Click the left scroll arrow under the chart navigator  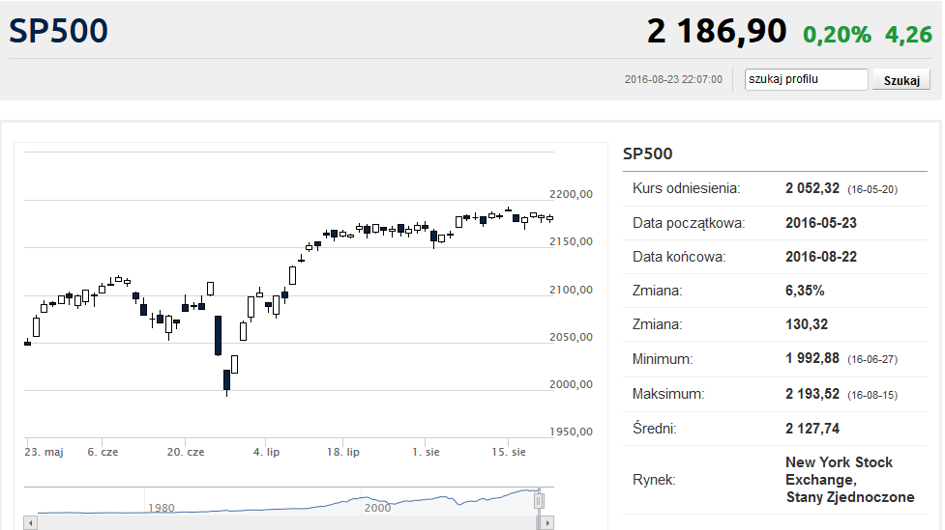pos(30,523)
